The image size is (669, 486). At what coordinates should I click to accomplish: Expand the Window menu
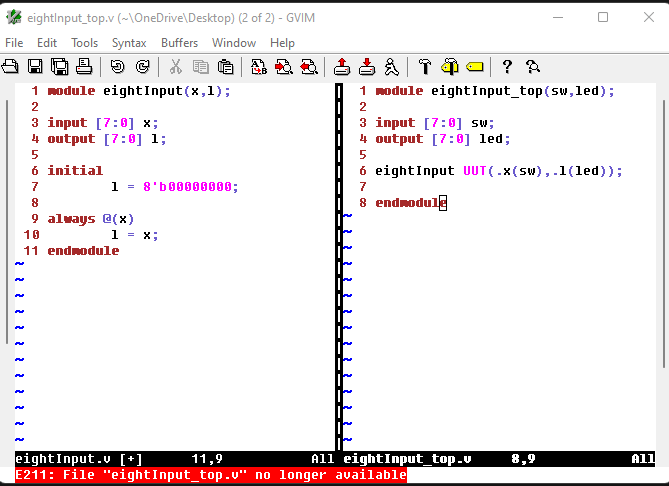[233, 43]
